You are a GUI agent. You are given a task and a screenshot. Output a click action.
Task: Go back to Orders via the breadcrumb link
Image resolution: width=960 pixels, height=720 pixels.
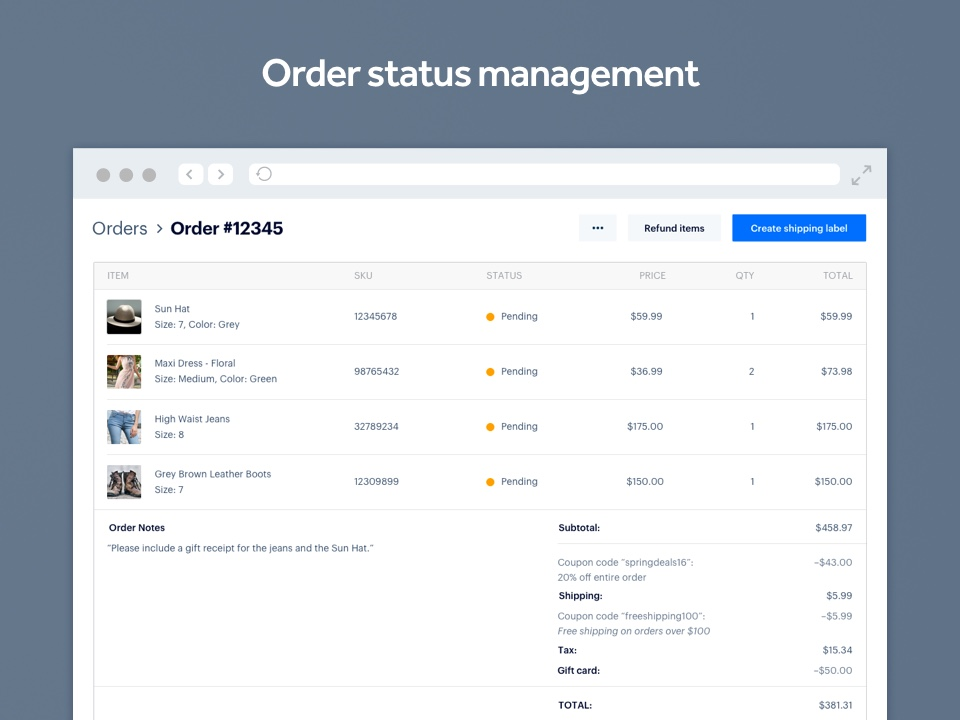(119, 228)
